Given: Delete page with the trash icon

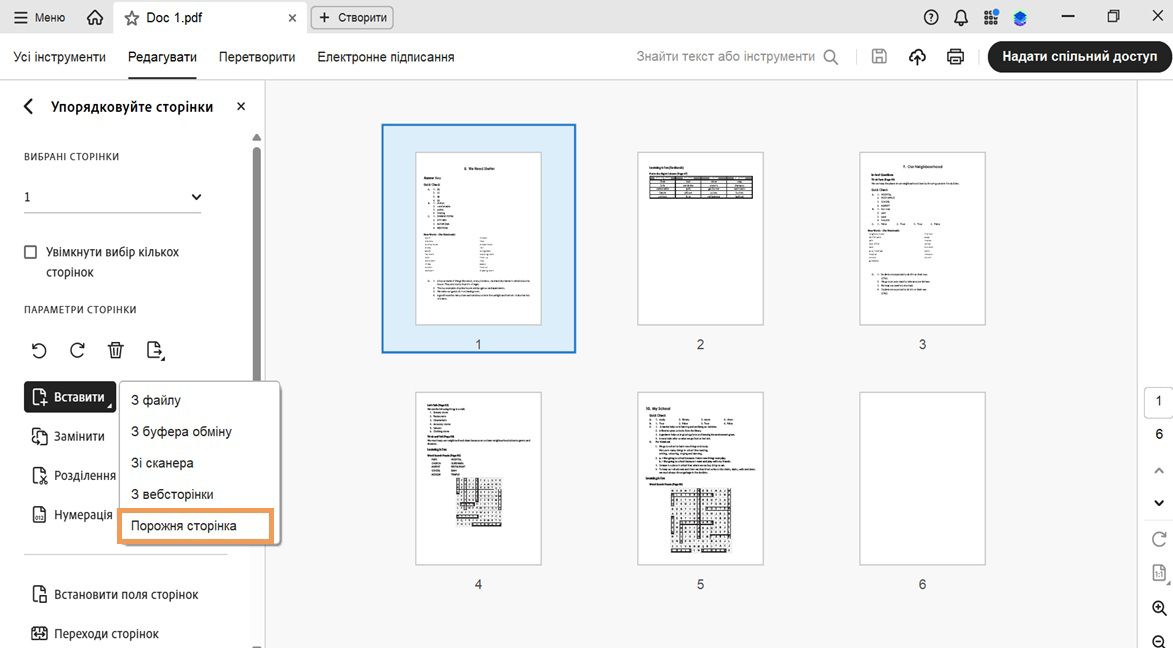Looking at the screenshot, I should 115,350.
